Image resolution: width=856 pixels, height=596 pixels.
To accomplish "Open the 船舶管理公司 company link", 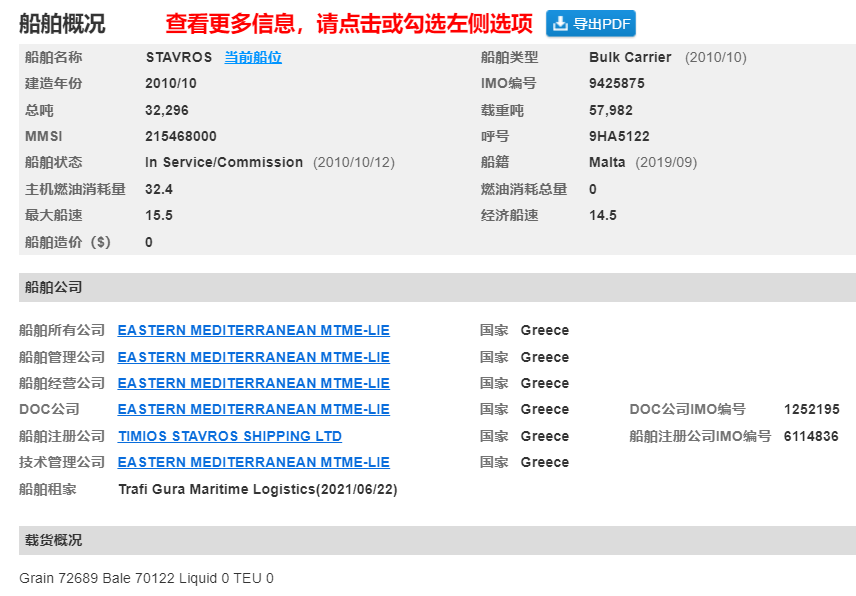I will 253,357.
